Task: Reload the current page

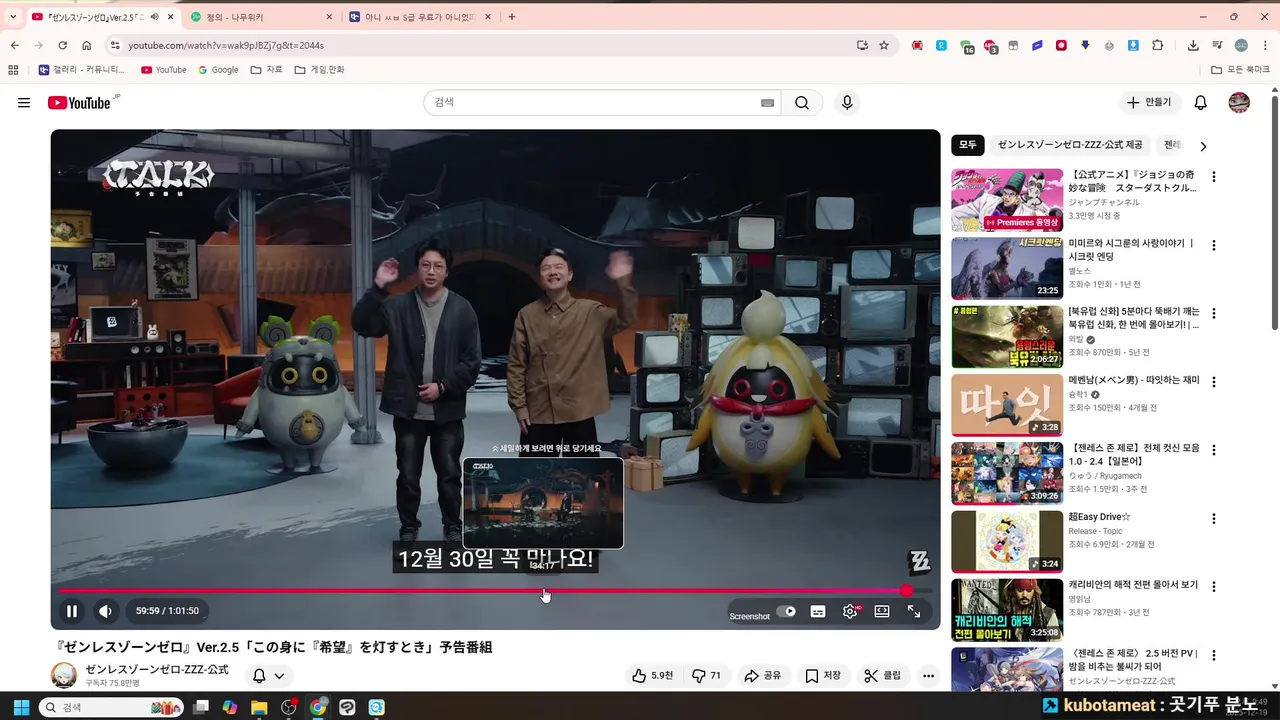Action: [x=62, y=45]
